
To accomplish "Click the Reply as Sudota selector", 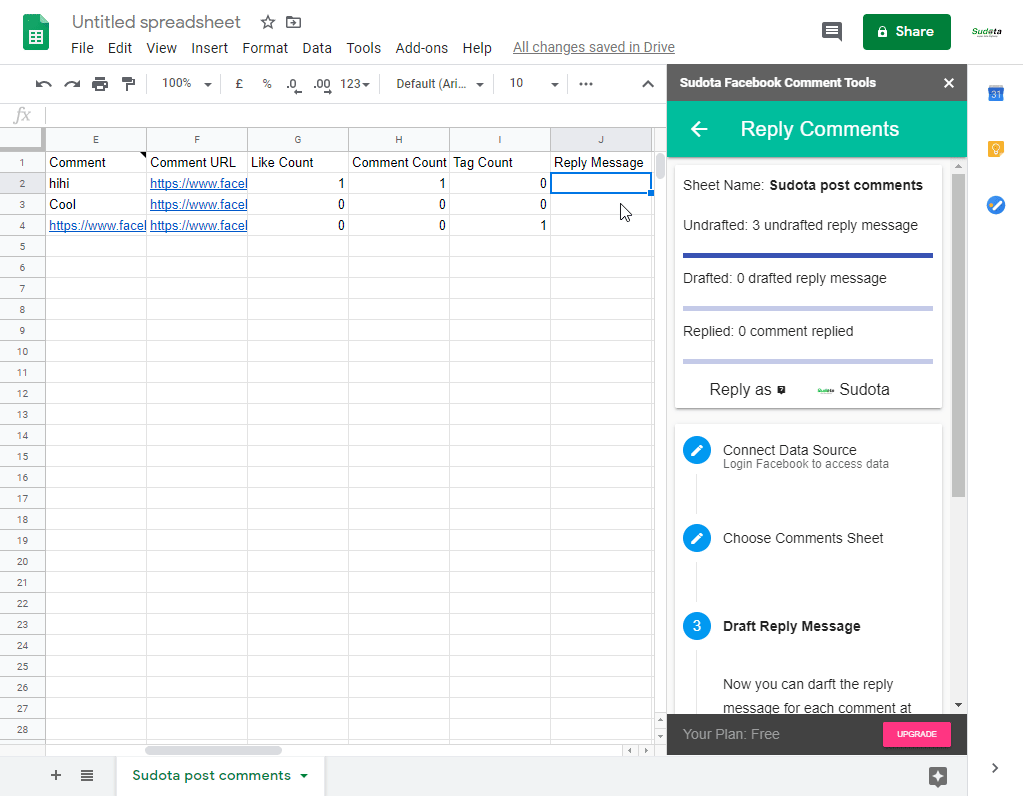I will (853, 390).
